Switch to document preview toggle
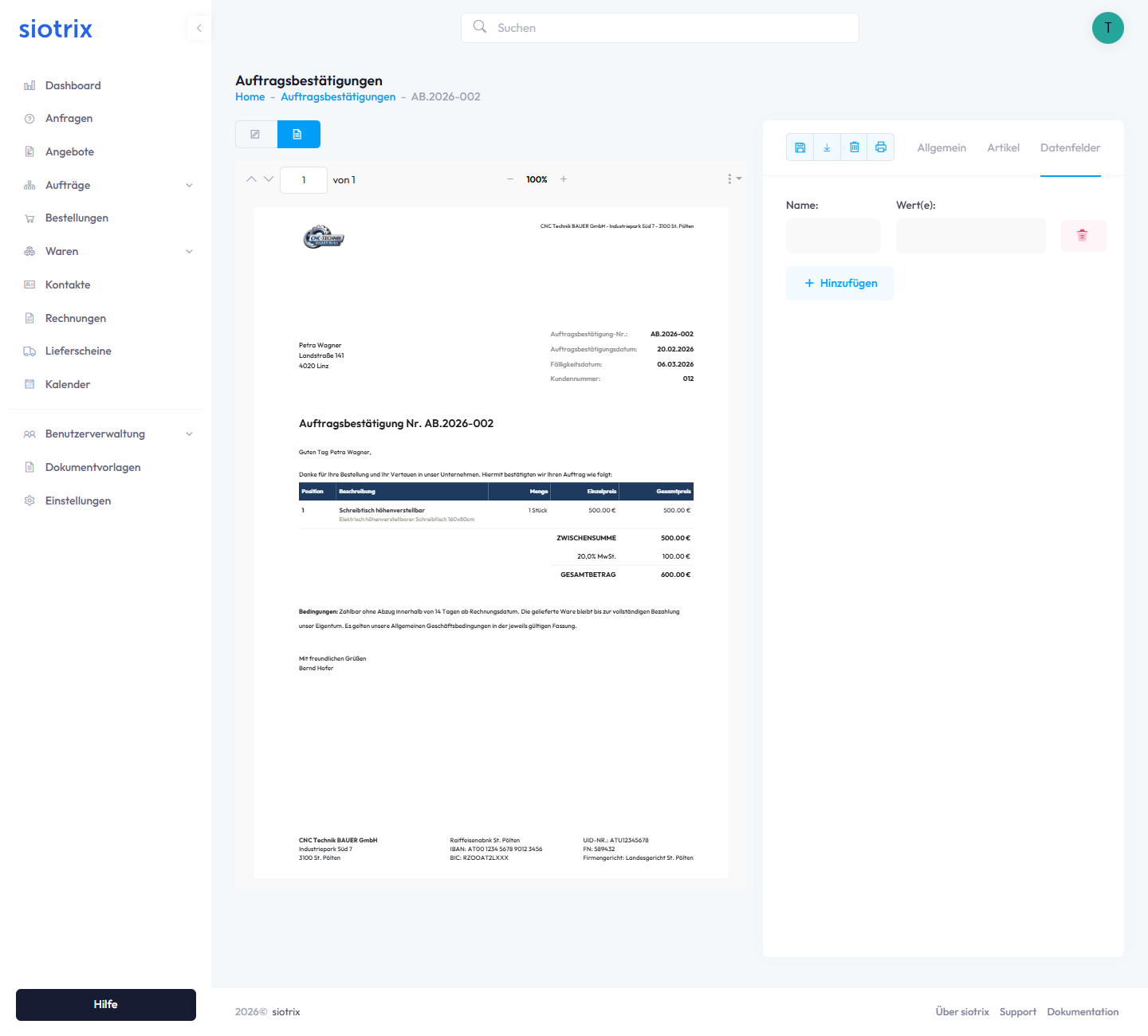The image size is (1148, 1036). [x=298, y=135]
